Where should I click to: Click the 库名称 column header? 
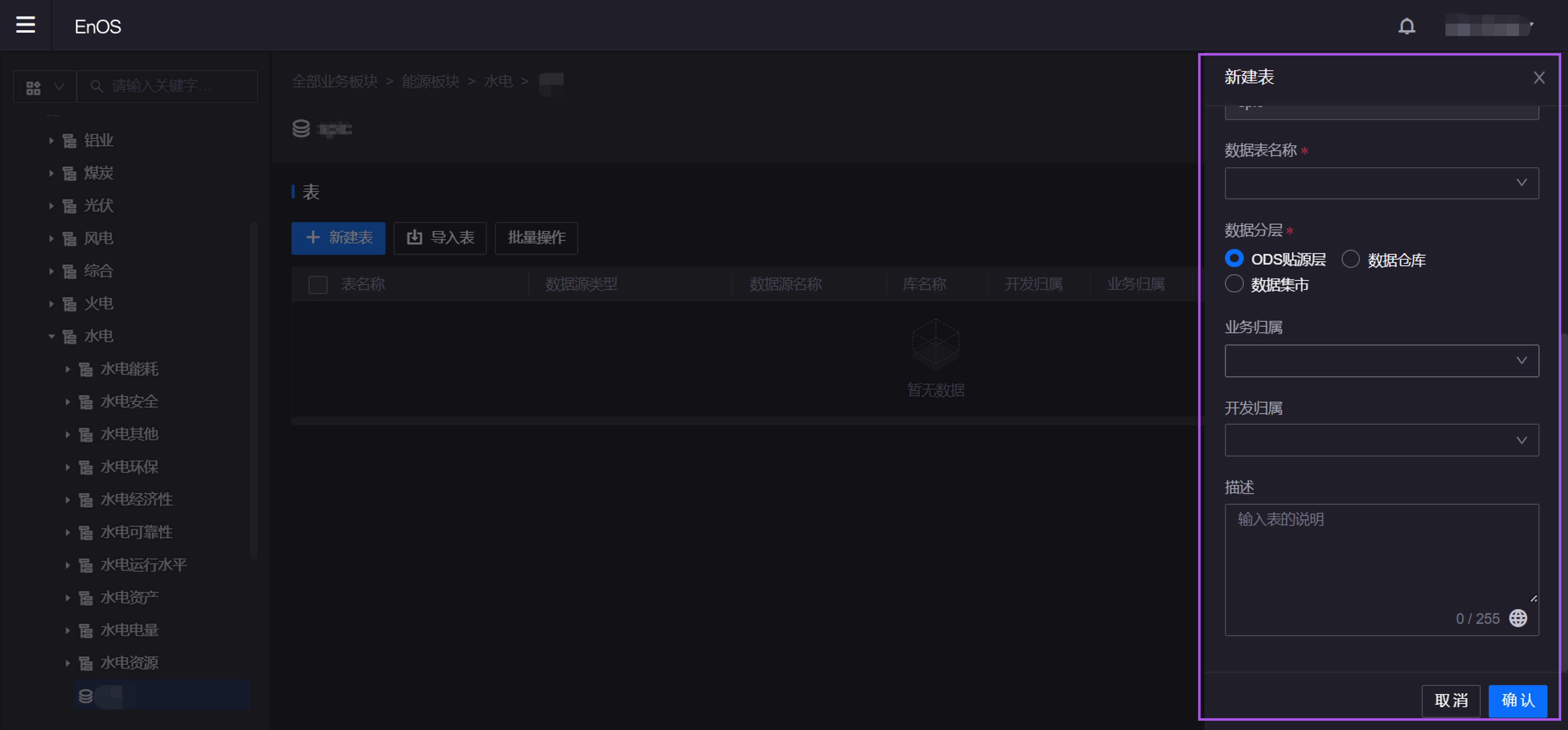tap(924, 285)
